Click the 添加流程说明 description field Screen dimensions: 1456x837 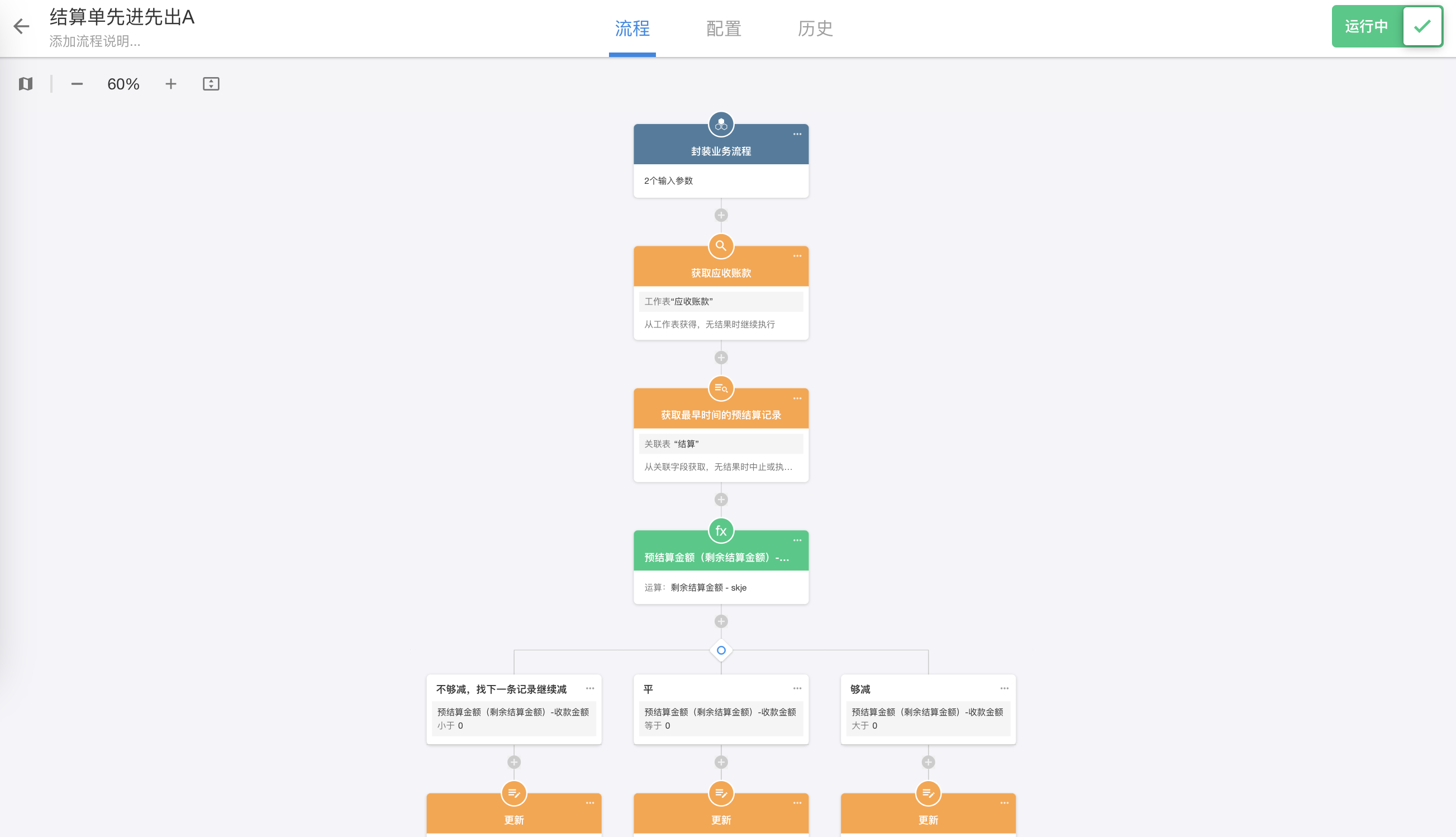coord(95,41)
